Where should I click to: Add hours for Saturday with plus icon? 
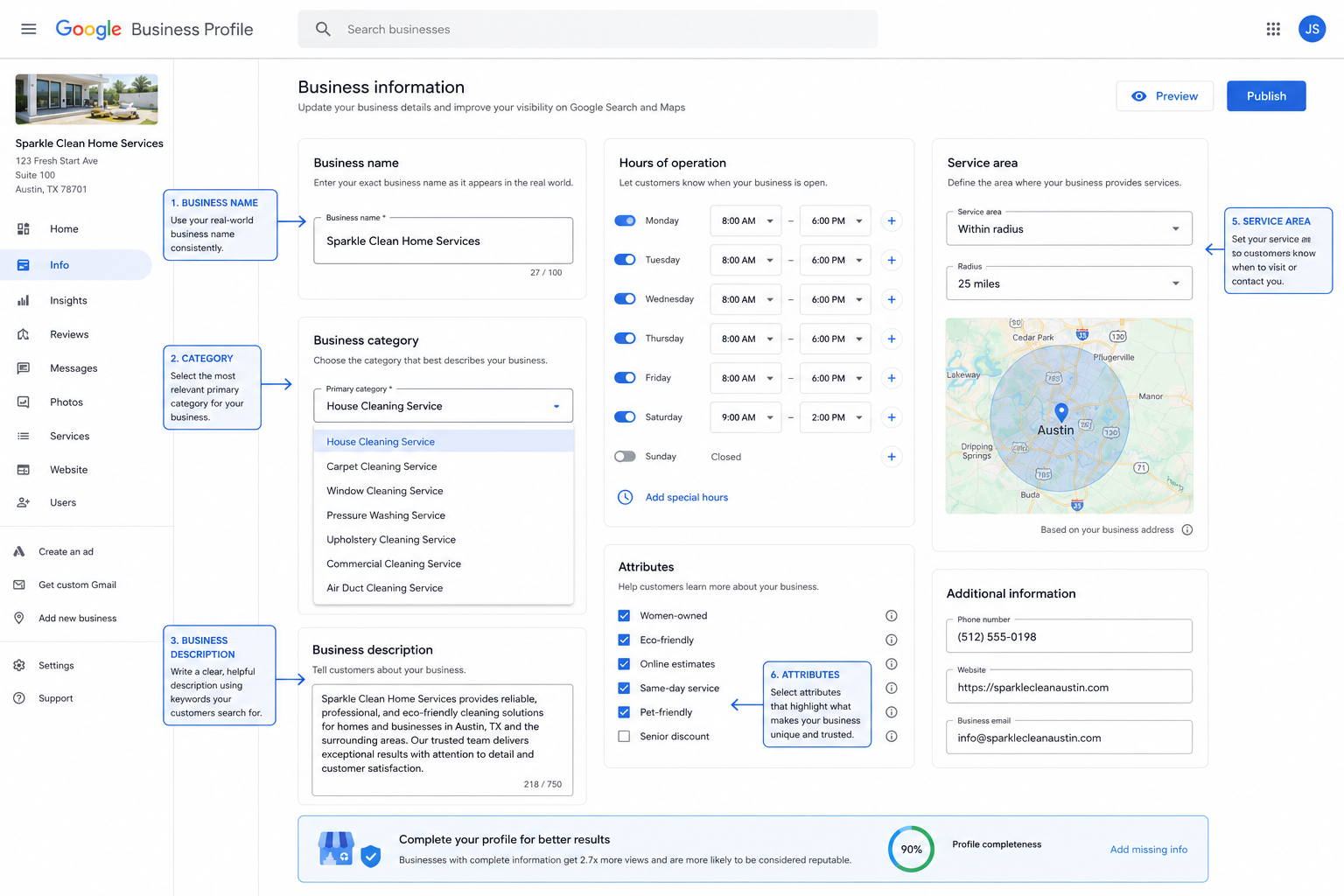coord(892,417)
